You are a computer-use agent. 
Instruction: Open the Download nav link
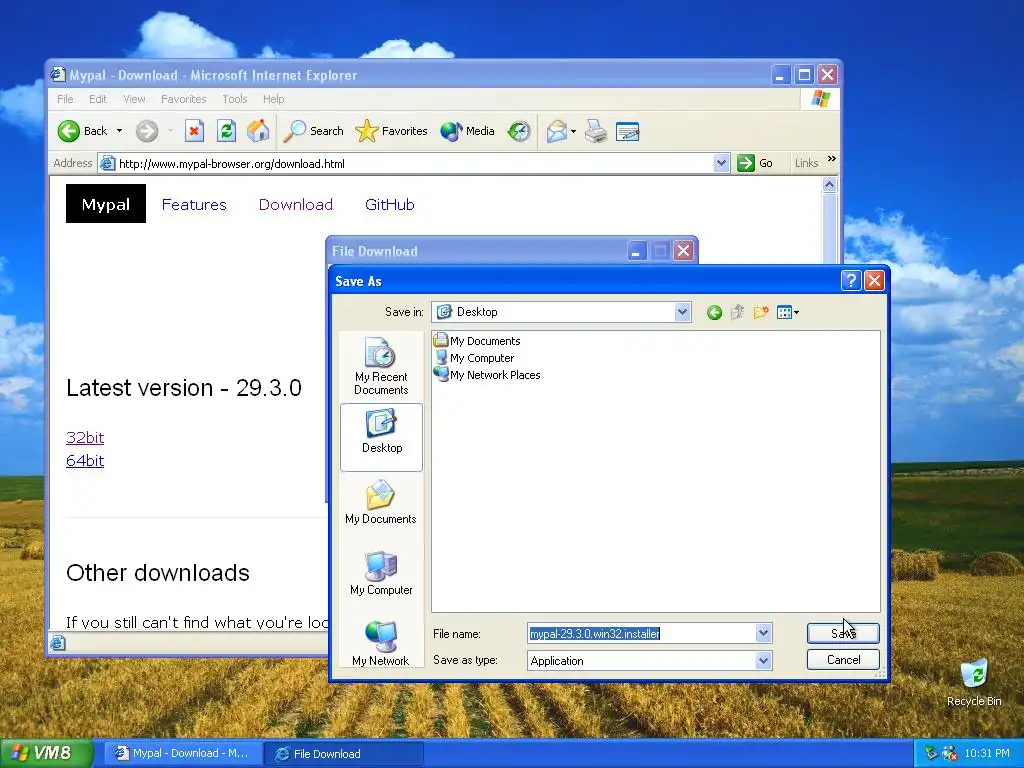pos(296,204)
